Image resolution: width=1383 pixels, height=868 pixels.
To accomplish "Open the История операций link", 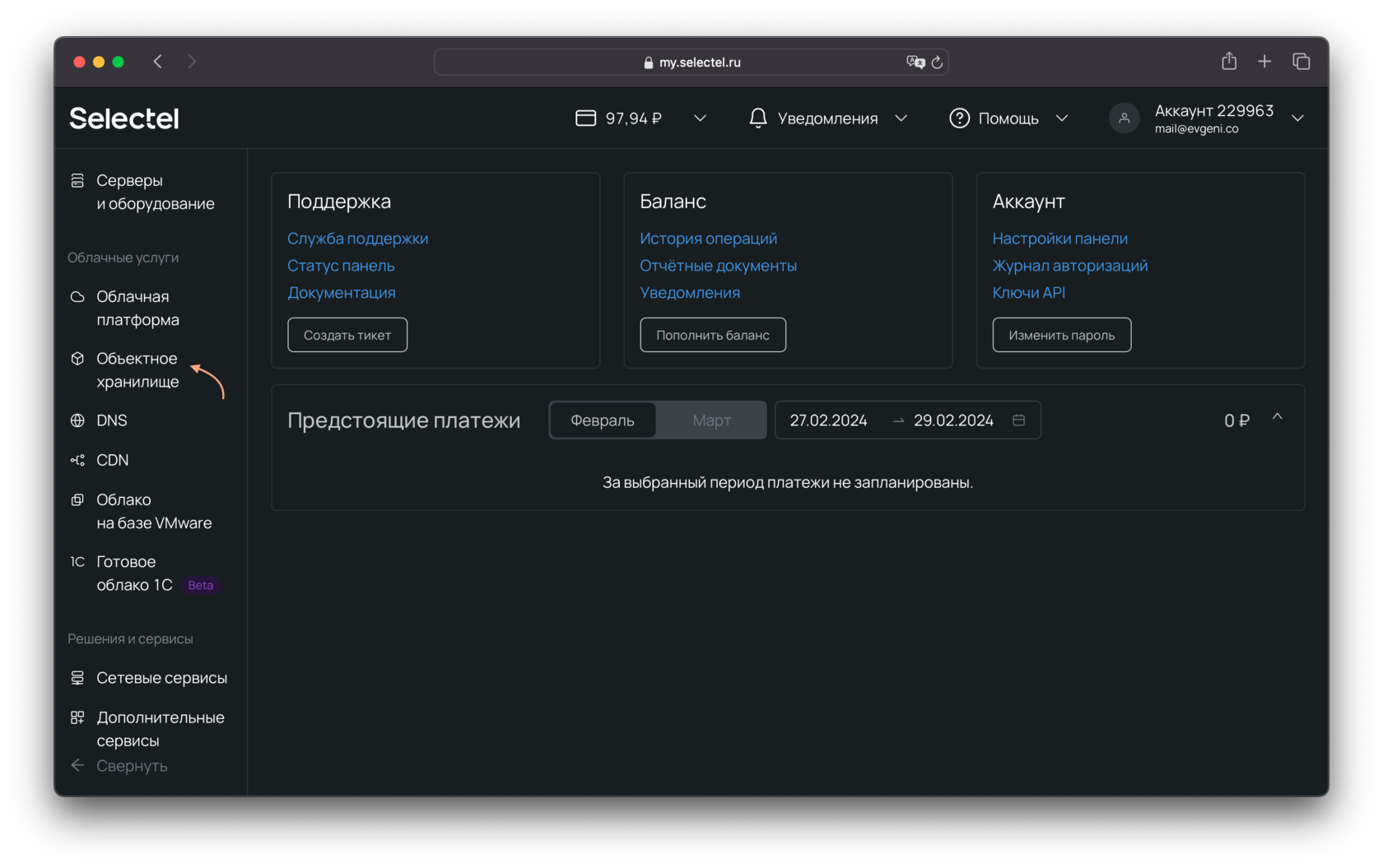I will coord(708,239).
